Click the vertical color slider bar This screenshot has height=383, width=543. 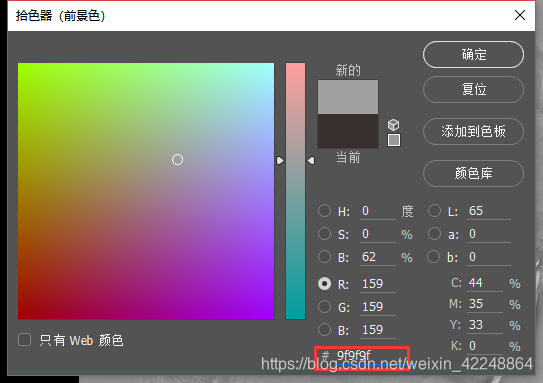(x=295, y=191)
